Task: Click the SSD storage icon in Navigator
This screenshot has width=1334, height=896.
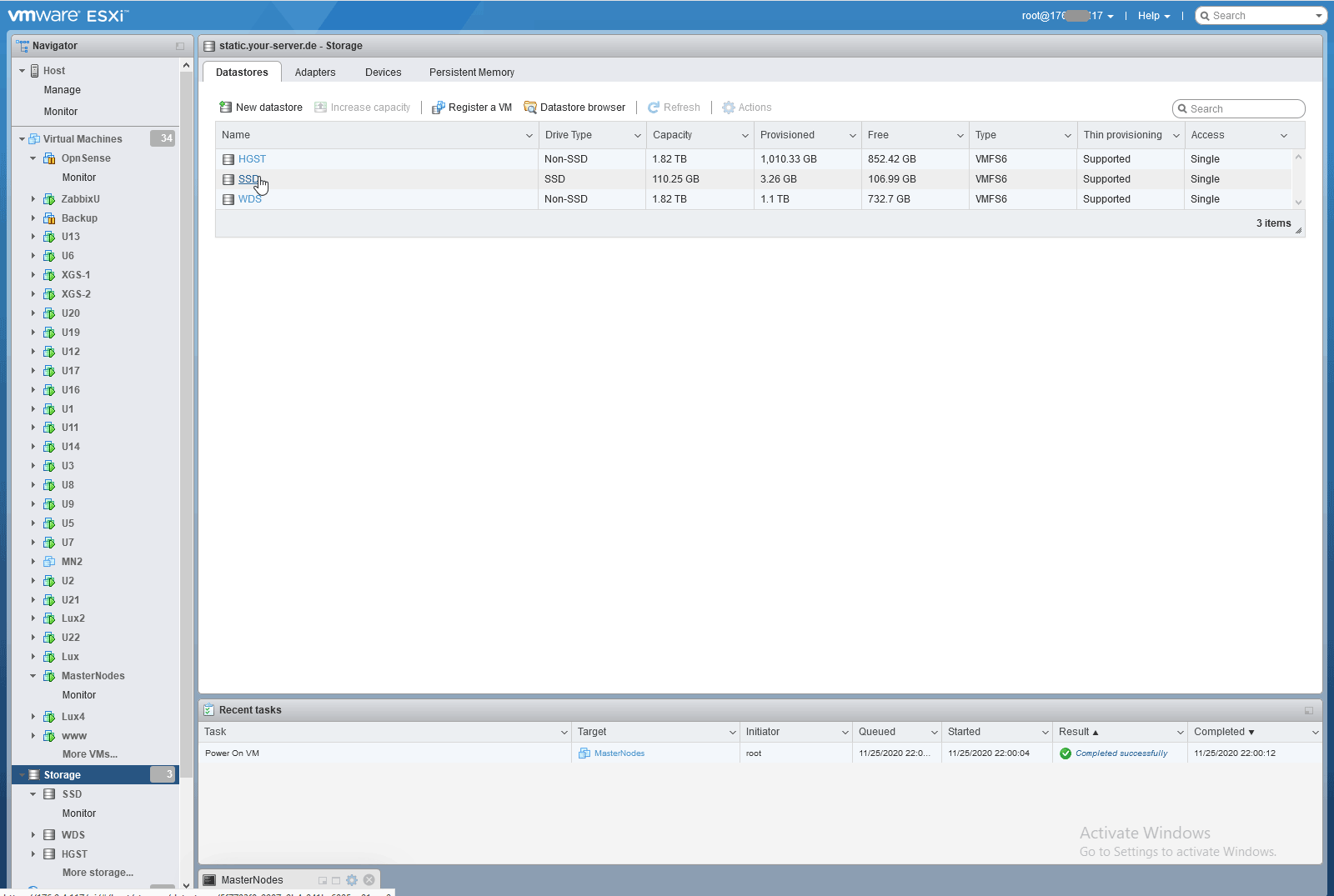Action: pyautogui.click(x=49, y=794)
